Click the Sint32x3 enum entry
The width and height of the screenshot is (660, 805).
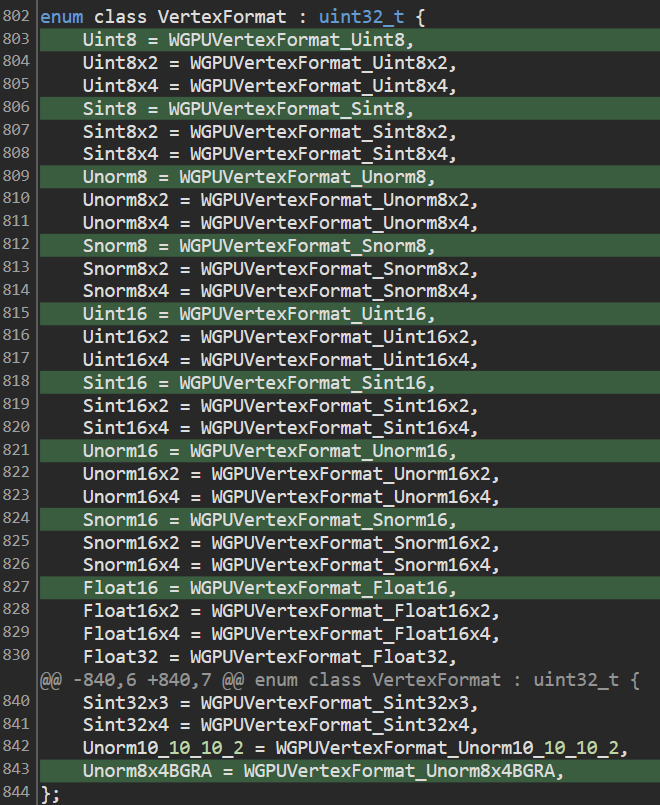pyautogui.click(x=280, y=702)
